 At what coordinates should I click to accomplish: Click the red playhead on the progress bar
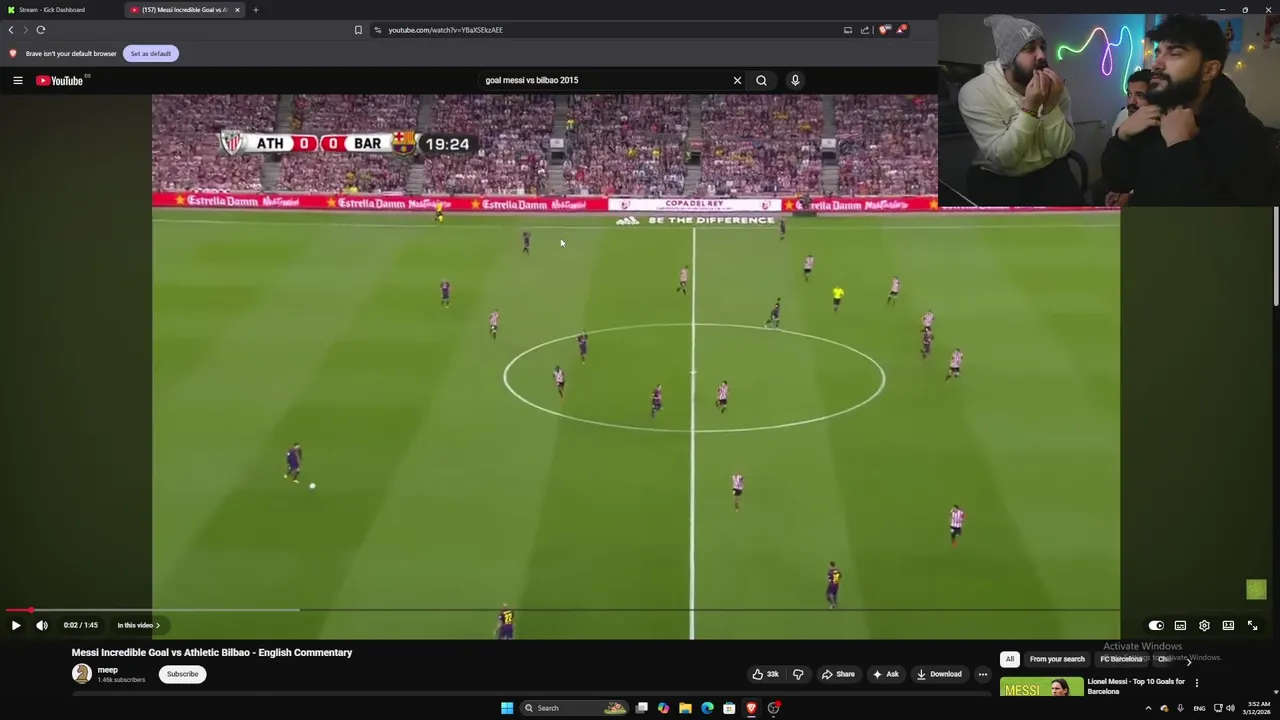coord(30,609)
